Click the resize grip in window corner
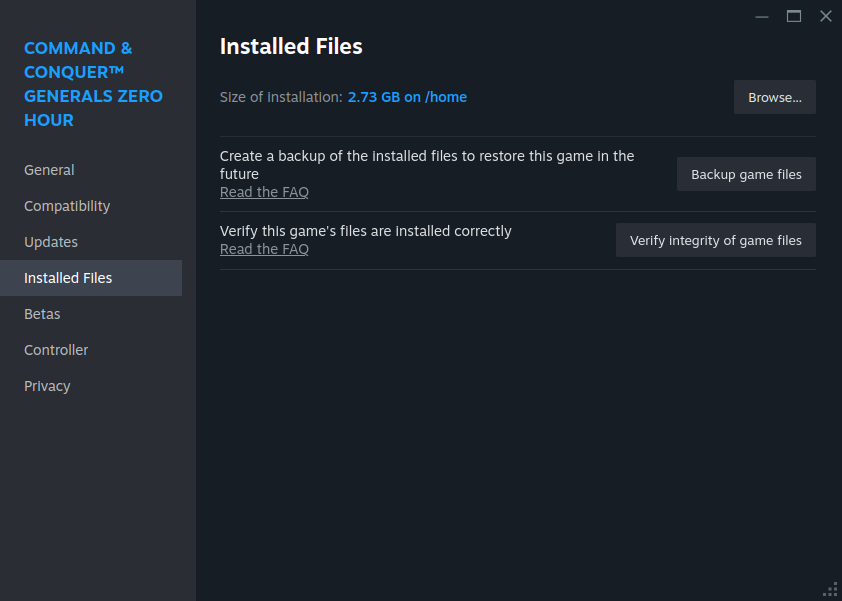The height and width of the screenshot is (601, 842). (x=830, y=589)
